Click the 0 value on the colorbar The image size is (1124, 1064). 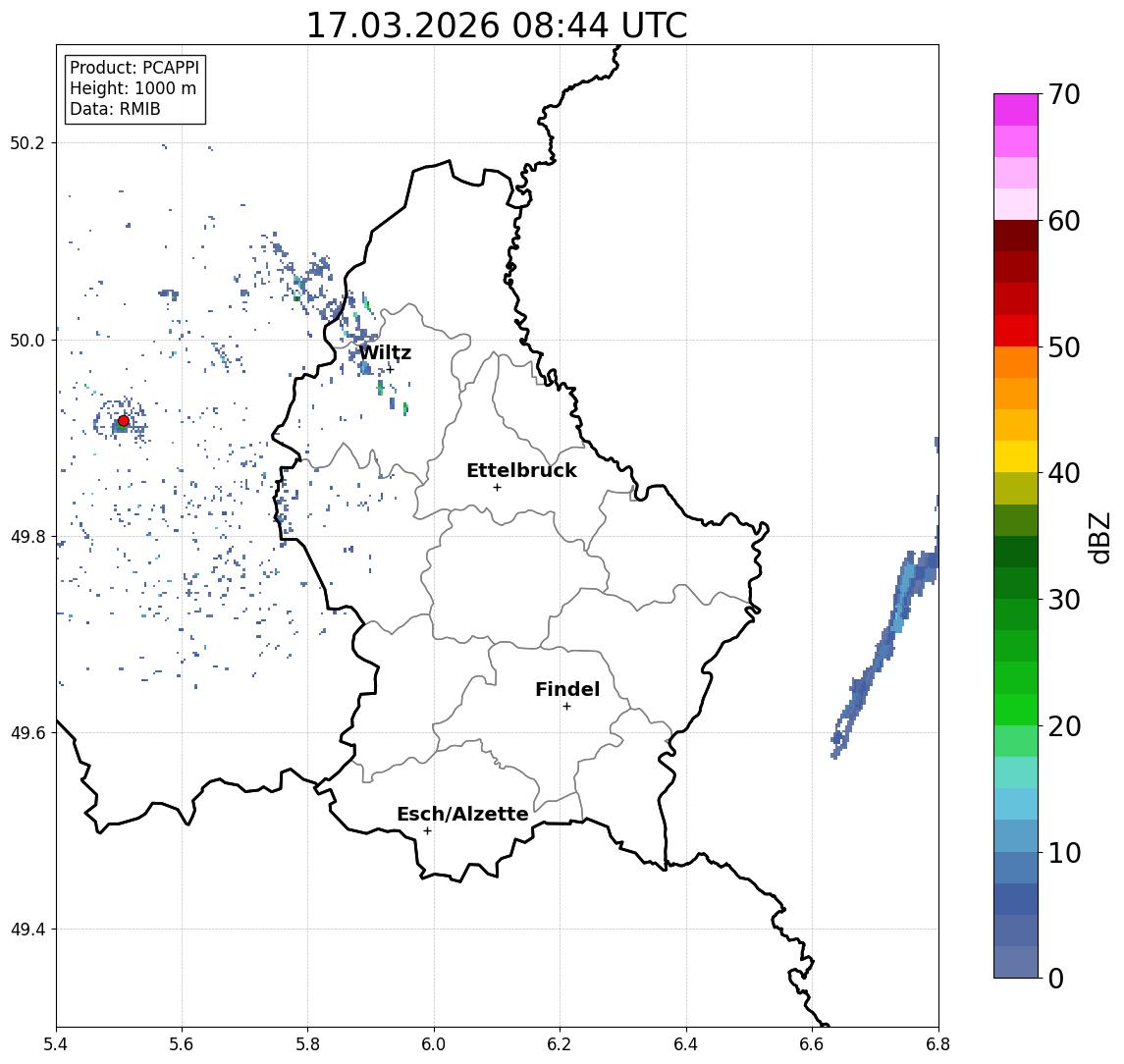pos(1056,978)
